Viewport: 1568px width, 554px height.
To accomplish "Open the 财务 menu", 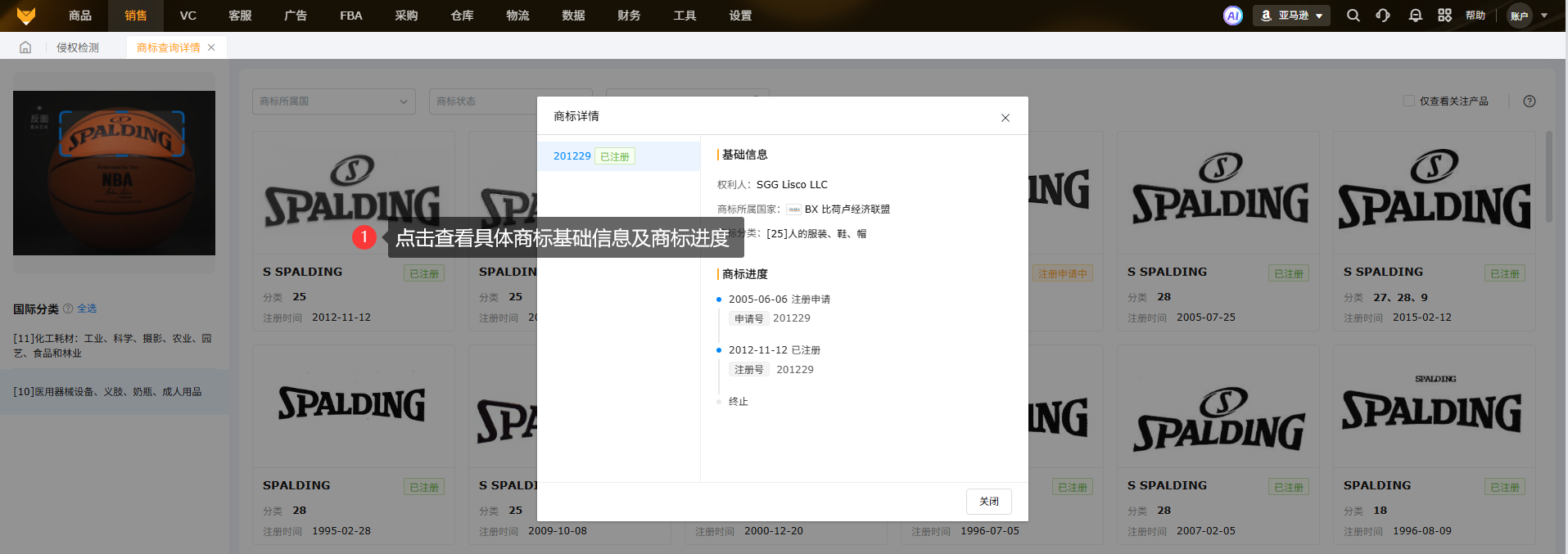I will tap(629, 16).
